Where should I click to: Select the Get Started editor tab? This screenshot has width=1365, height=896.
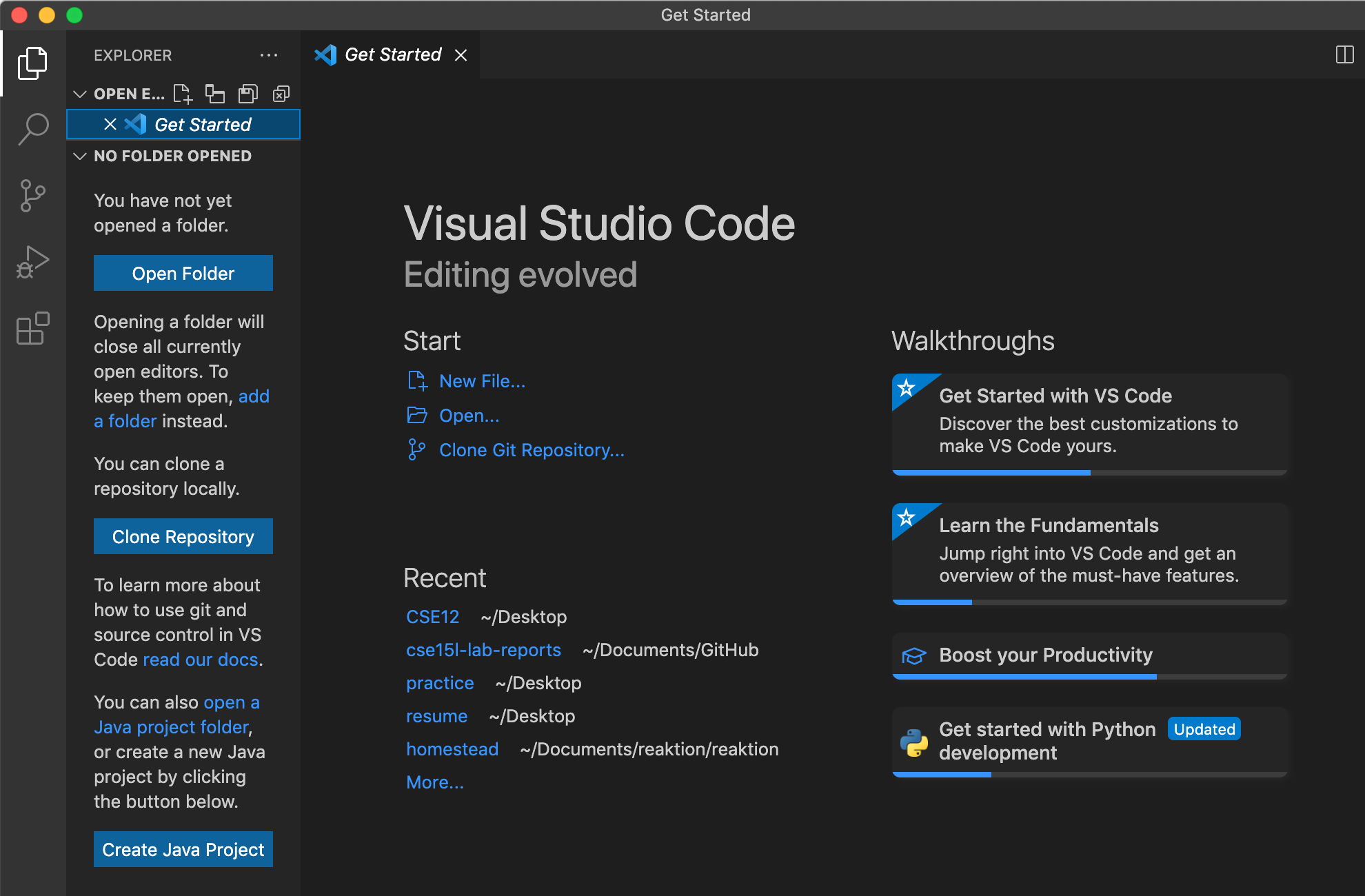pyautogui.click(x=392, y=54)
